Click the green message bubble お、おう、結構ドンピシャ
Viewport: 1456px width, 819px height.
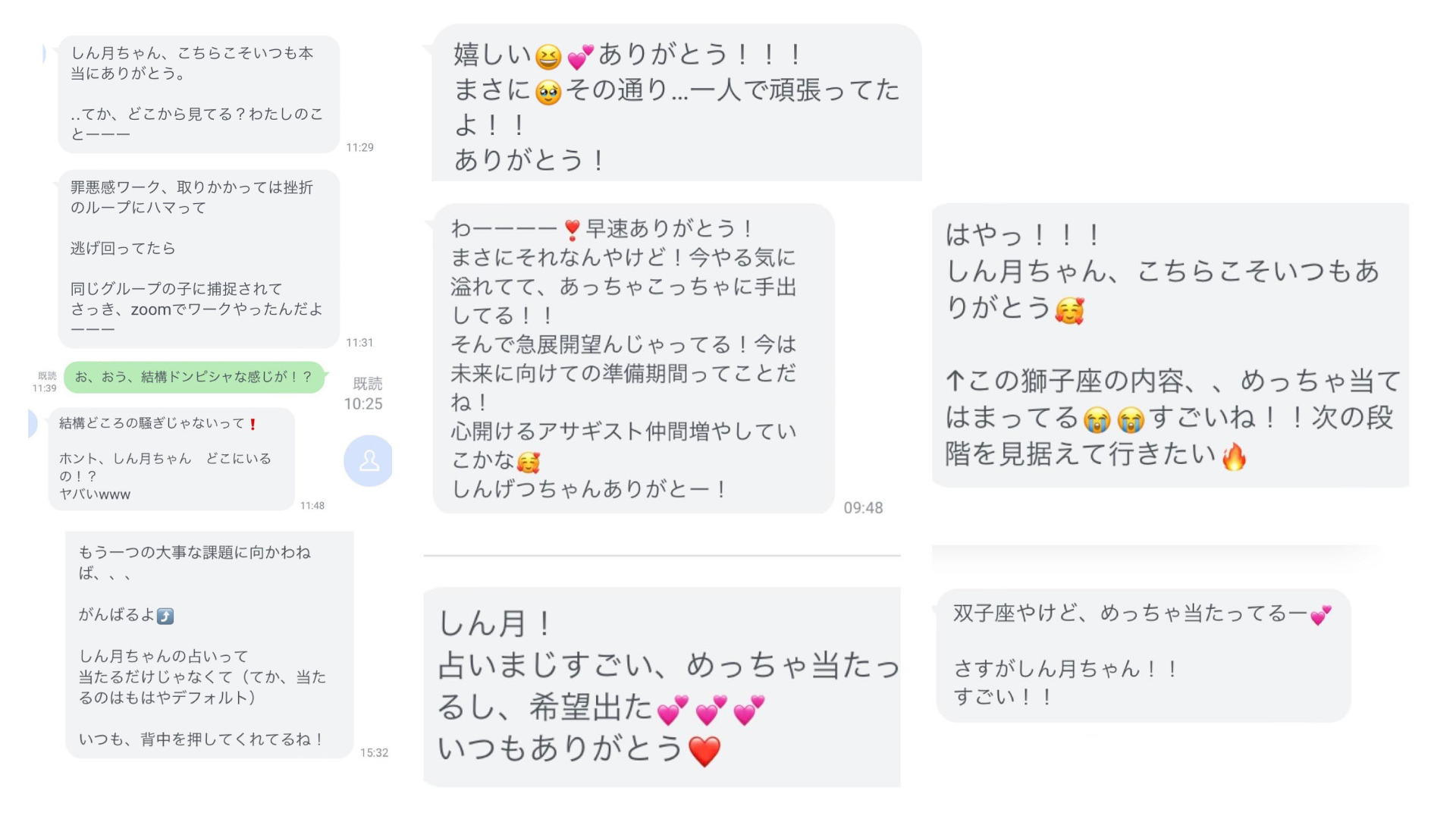[x=194, y=377]
